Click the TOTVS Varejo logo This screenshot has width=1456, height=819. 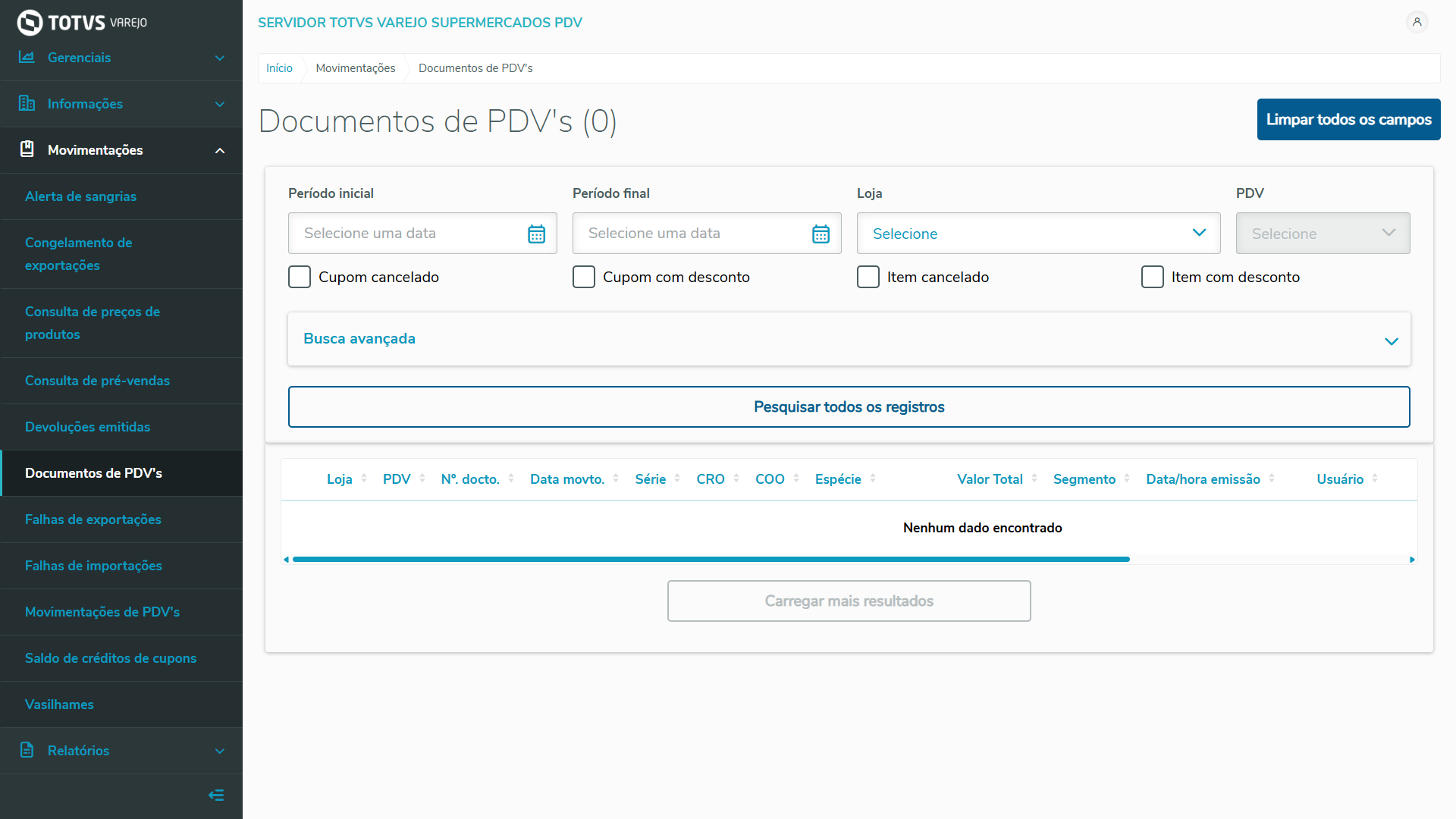point(82,22)
